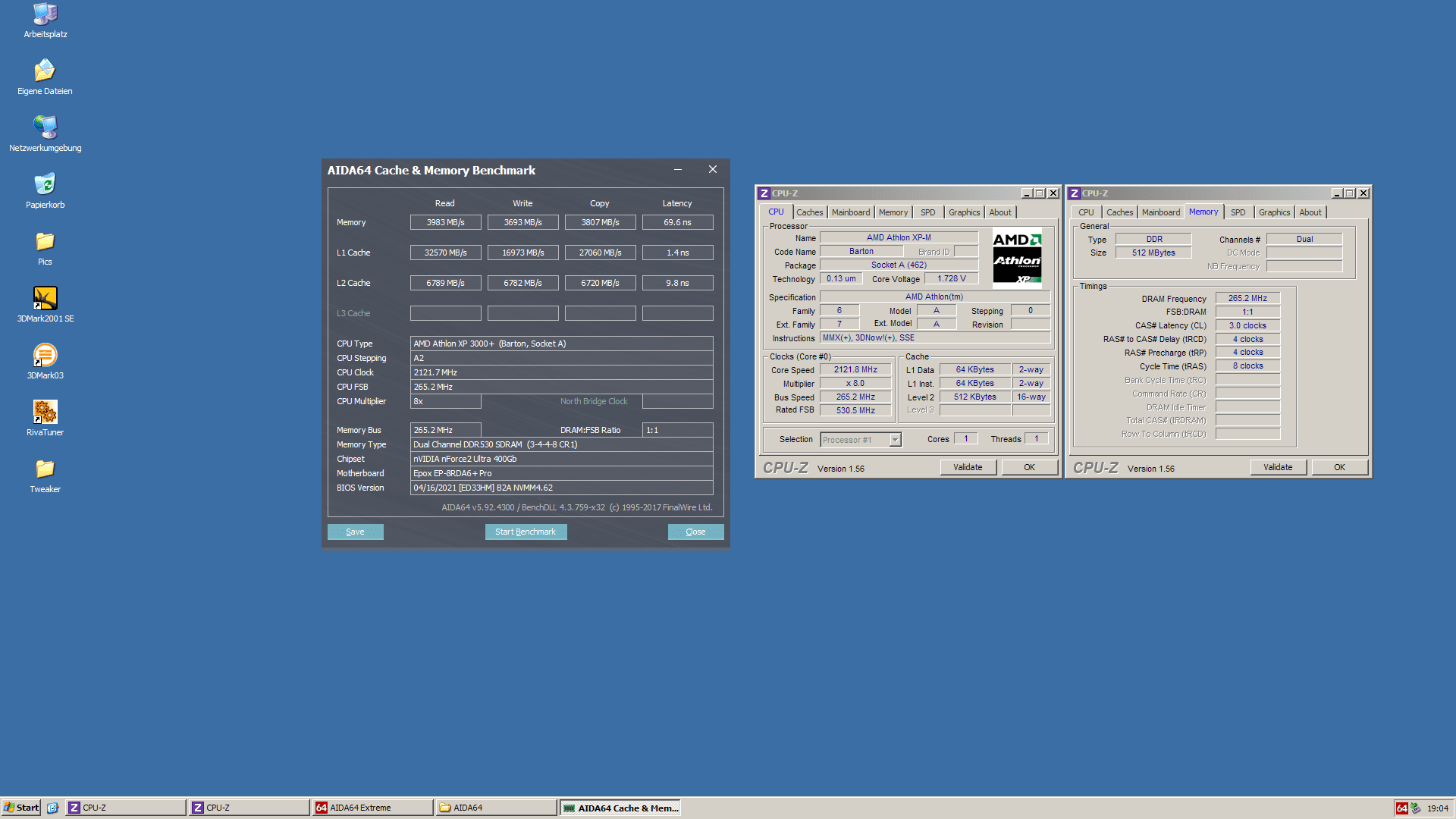Select the Papierkorb recycle bin icon
This screenshot has height=819, width=1456.
point(45,191)
